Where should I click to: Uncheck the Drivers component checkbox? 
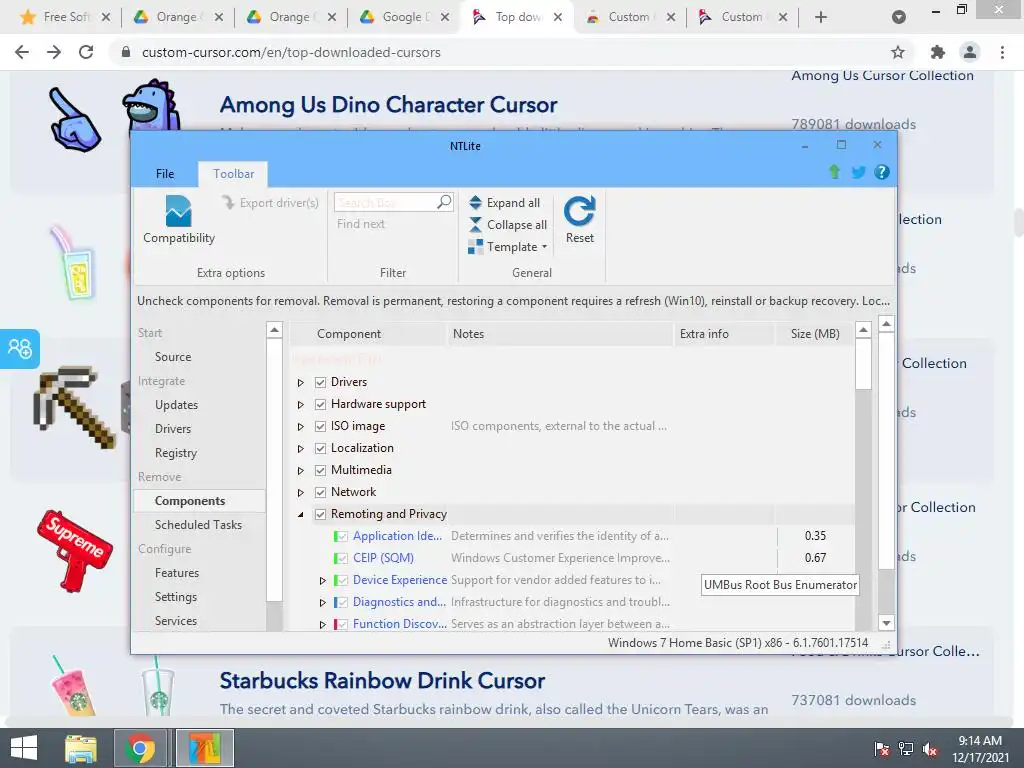point(321,382)
